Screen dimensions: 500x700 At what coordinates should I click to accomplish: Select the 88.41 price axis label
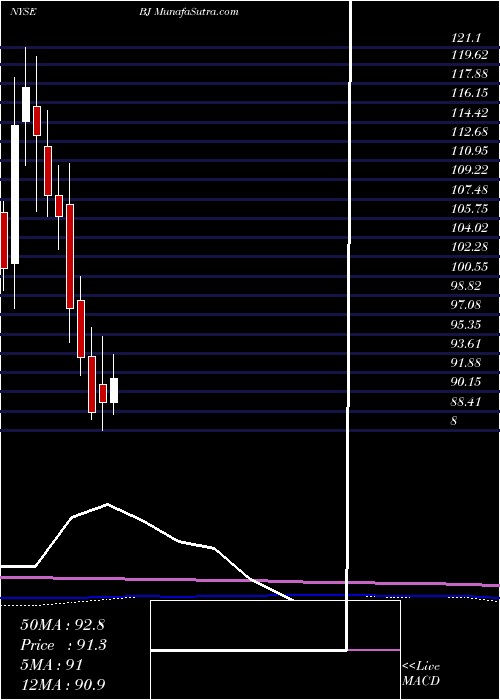pos(467,402)
